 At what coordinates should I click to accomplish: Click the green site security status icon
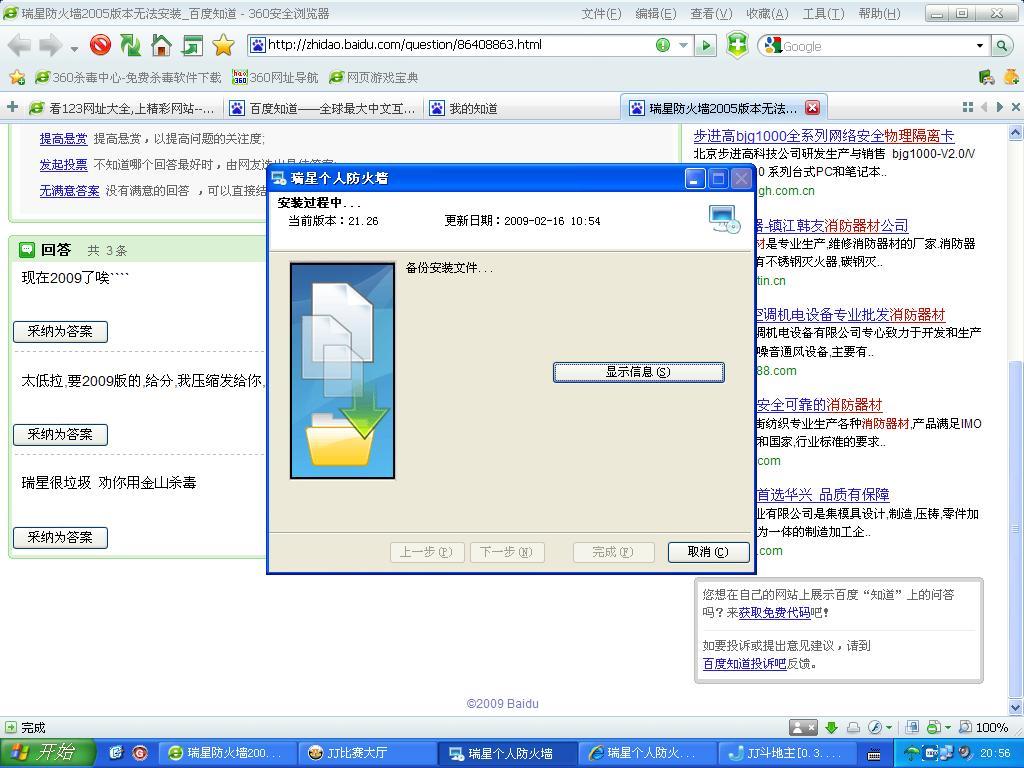click(663, 45)
